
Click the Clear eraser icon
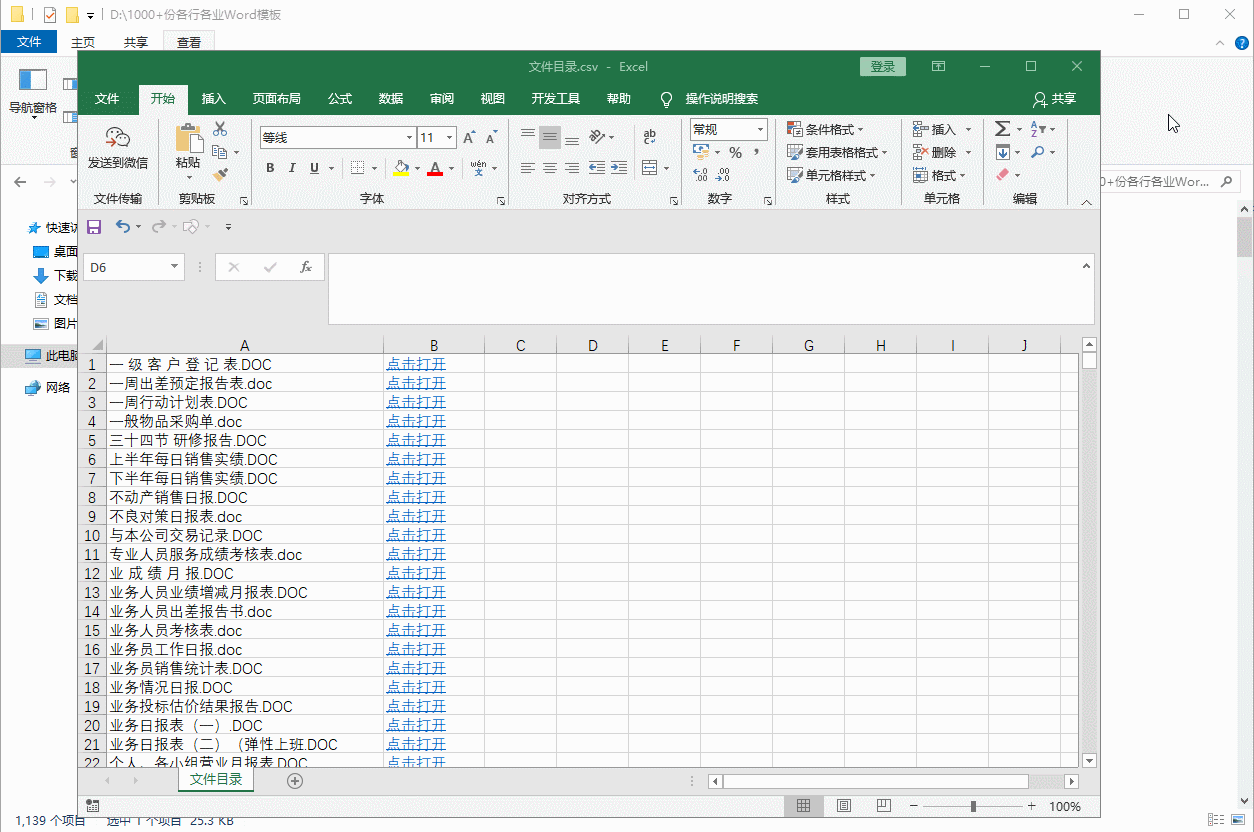(x=1002, y=175)
